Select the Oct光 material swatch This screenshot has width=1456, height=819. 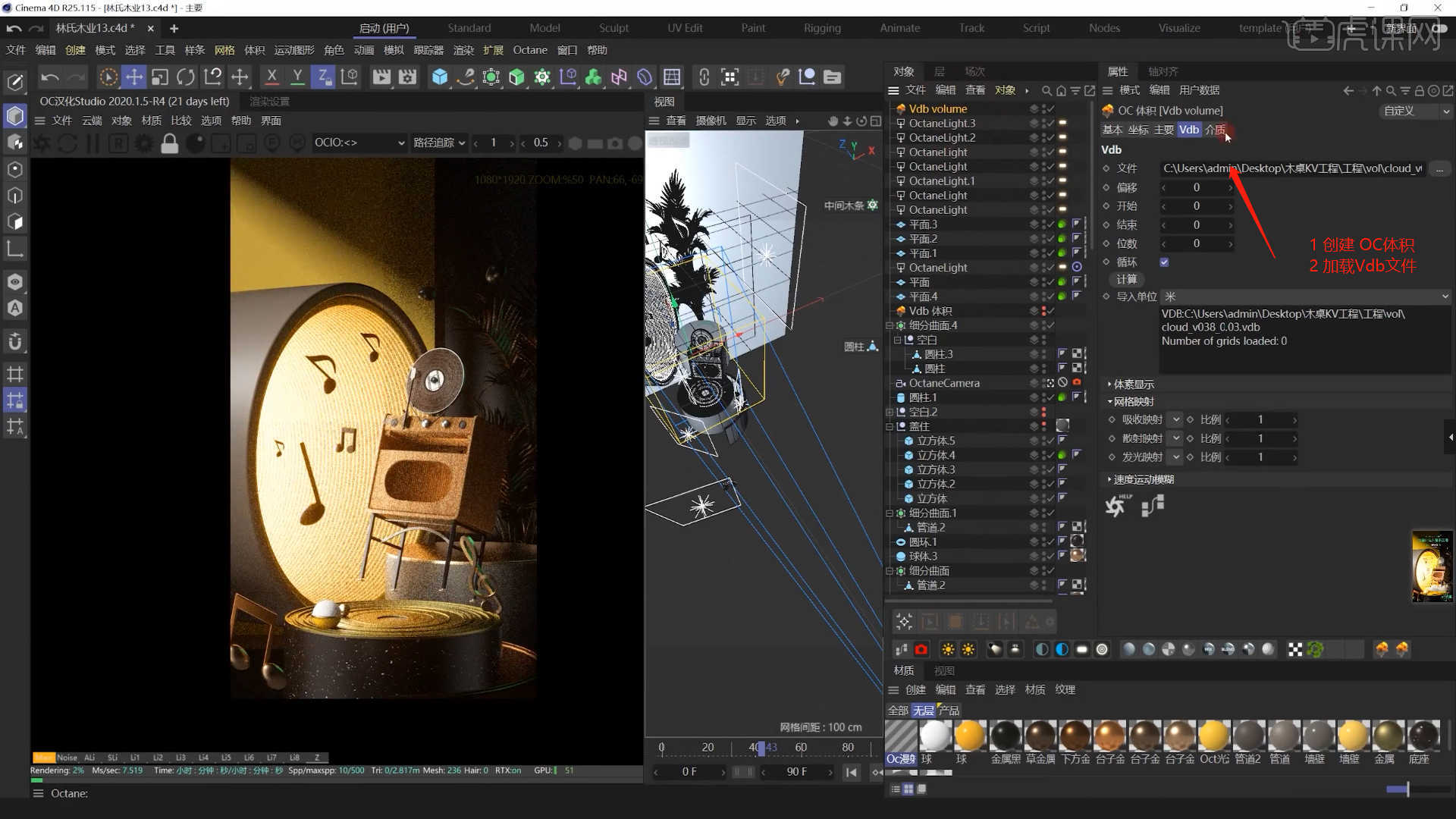(1214, 742)
